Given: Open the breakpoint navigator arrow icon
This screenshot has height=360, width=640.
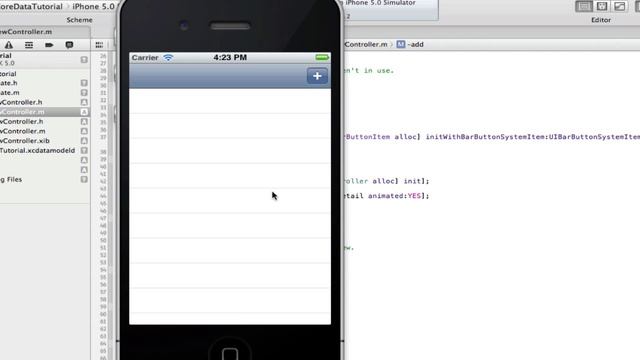Looking at the screenshot, I should pyautogui.click(x=49, y=45).
